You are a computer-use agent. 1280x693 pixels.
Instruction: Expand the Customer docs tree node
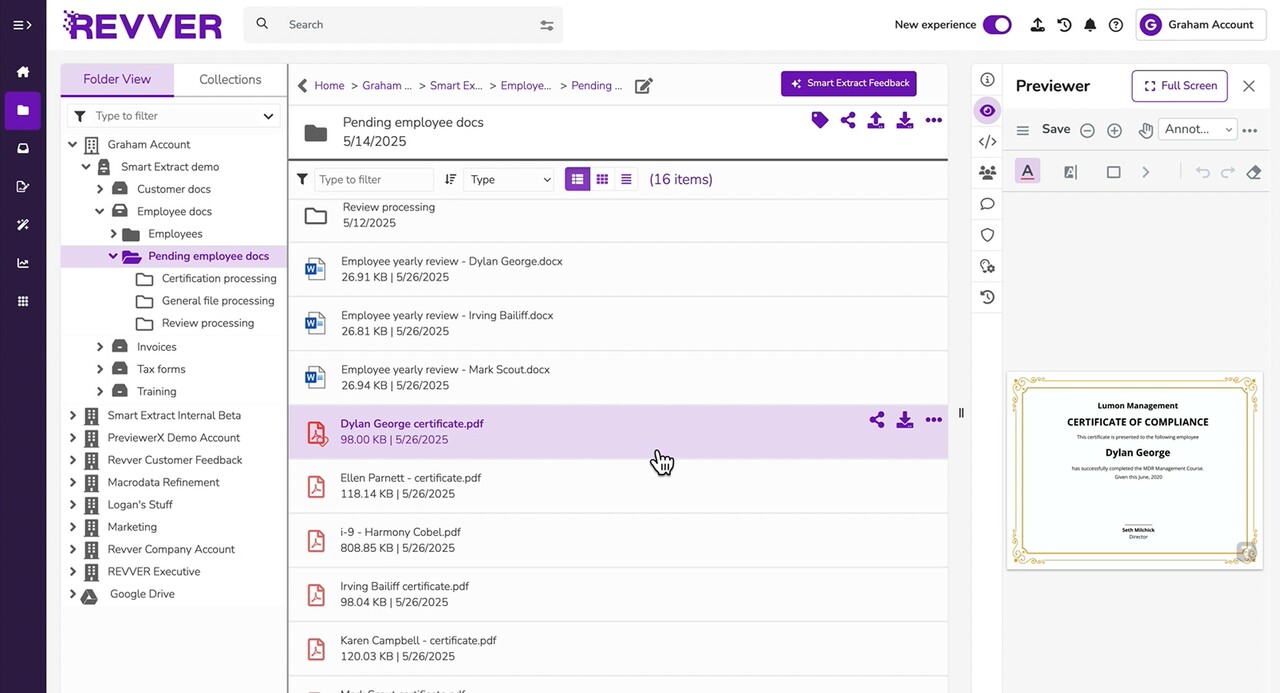100,189
